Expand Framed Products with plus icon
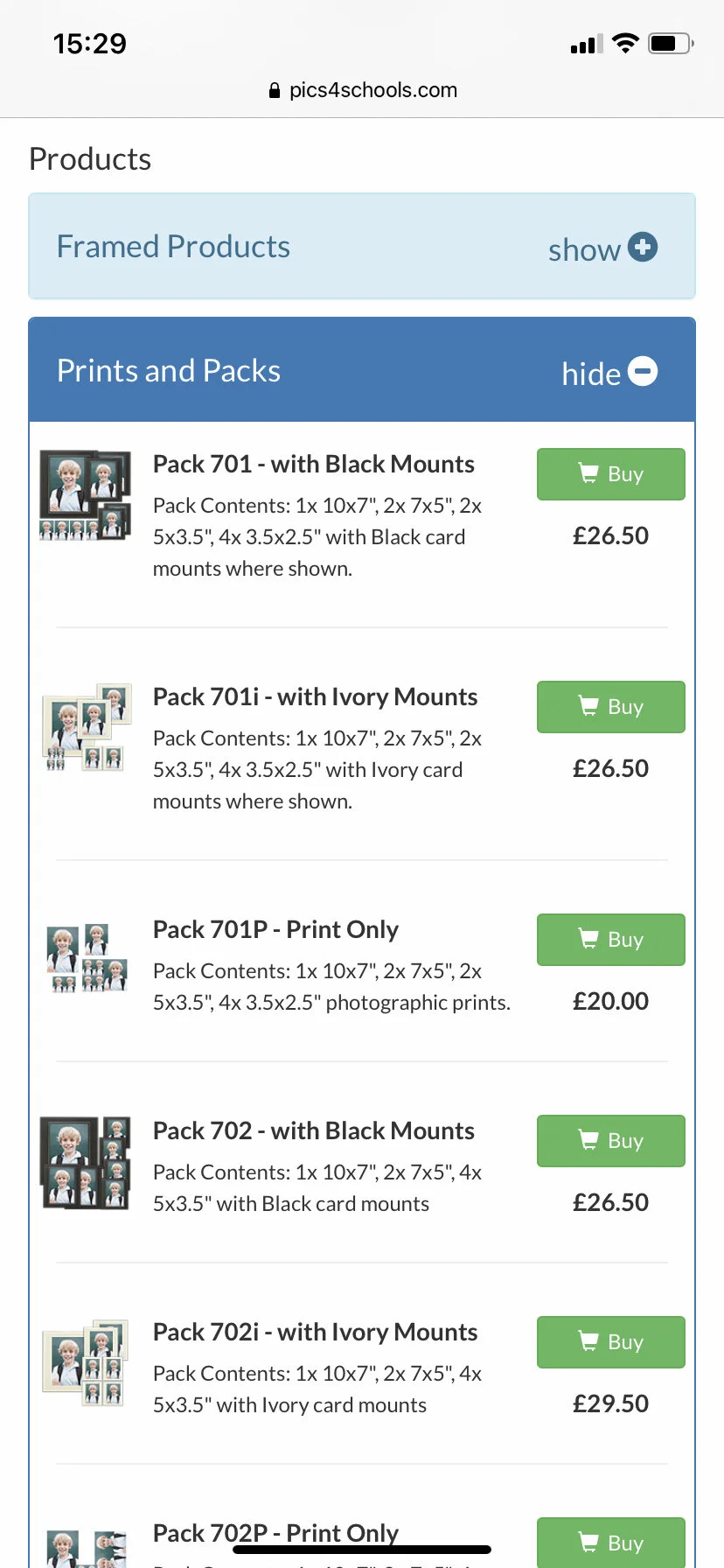Screen dimensions: 724x1568 (643, 247)
